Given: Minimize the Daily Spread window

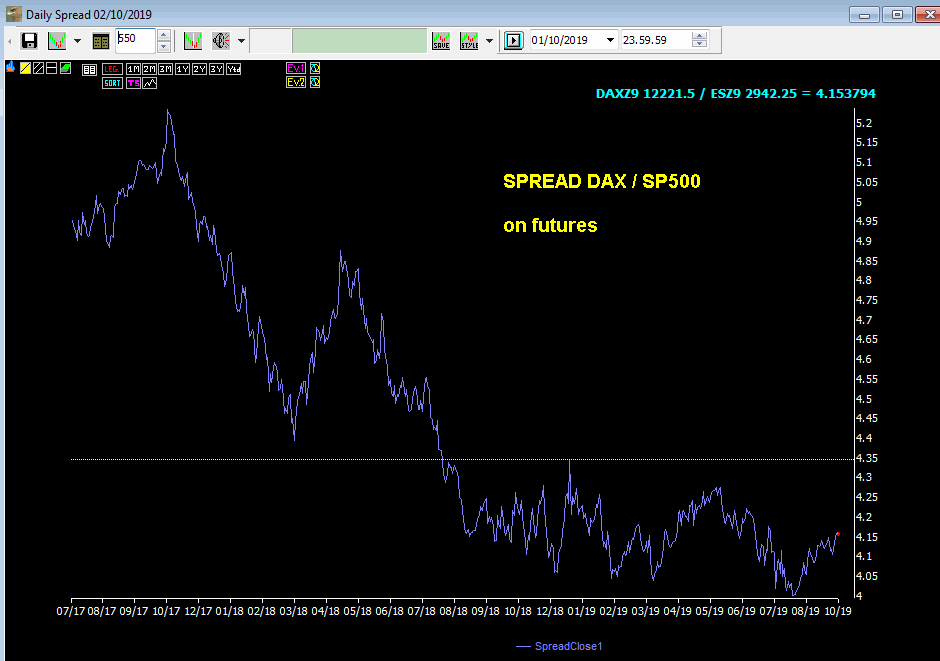Looking at the screenshot, I should tap(864, 15).
